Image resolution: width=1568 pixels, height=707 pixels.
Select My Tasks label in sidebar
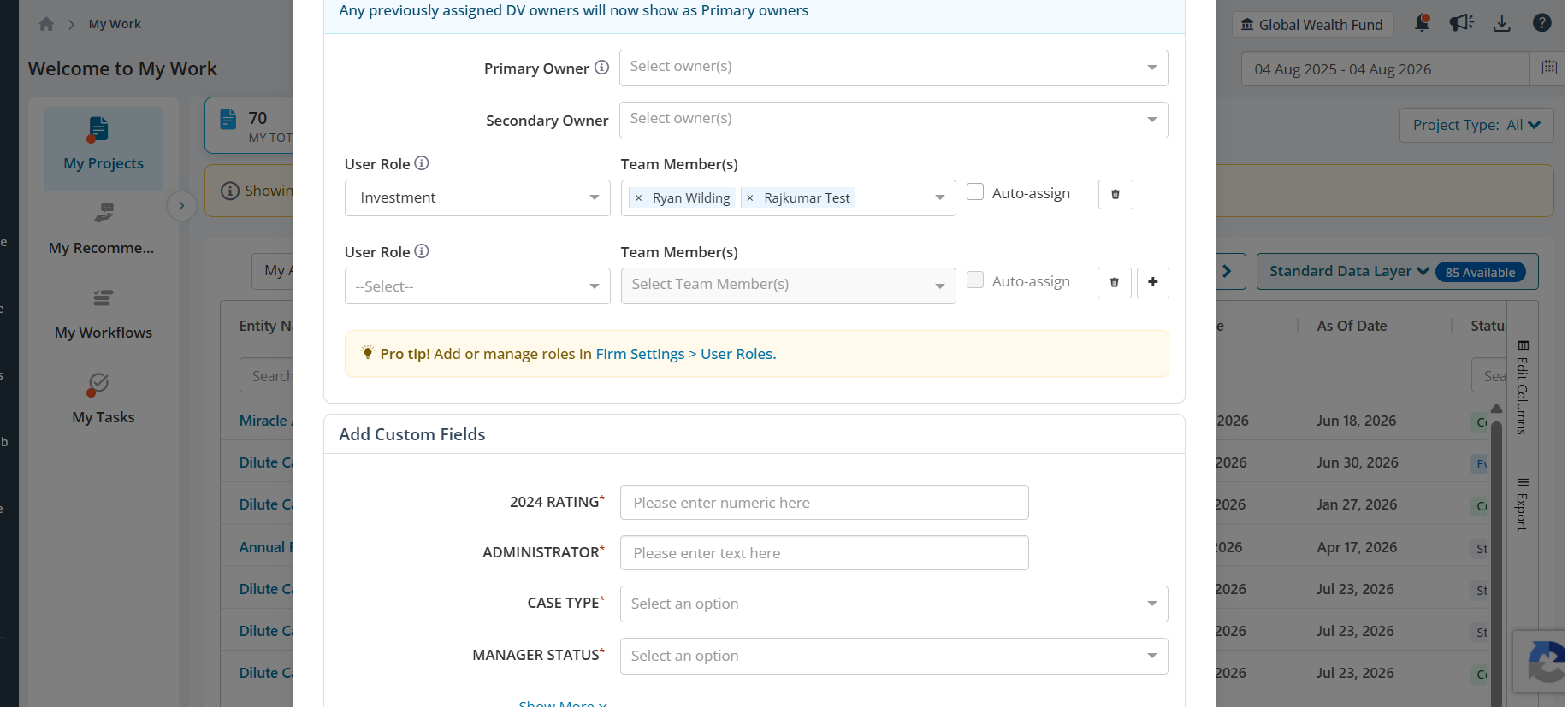click(104, 417)
